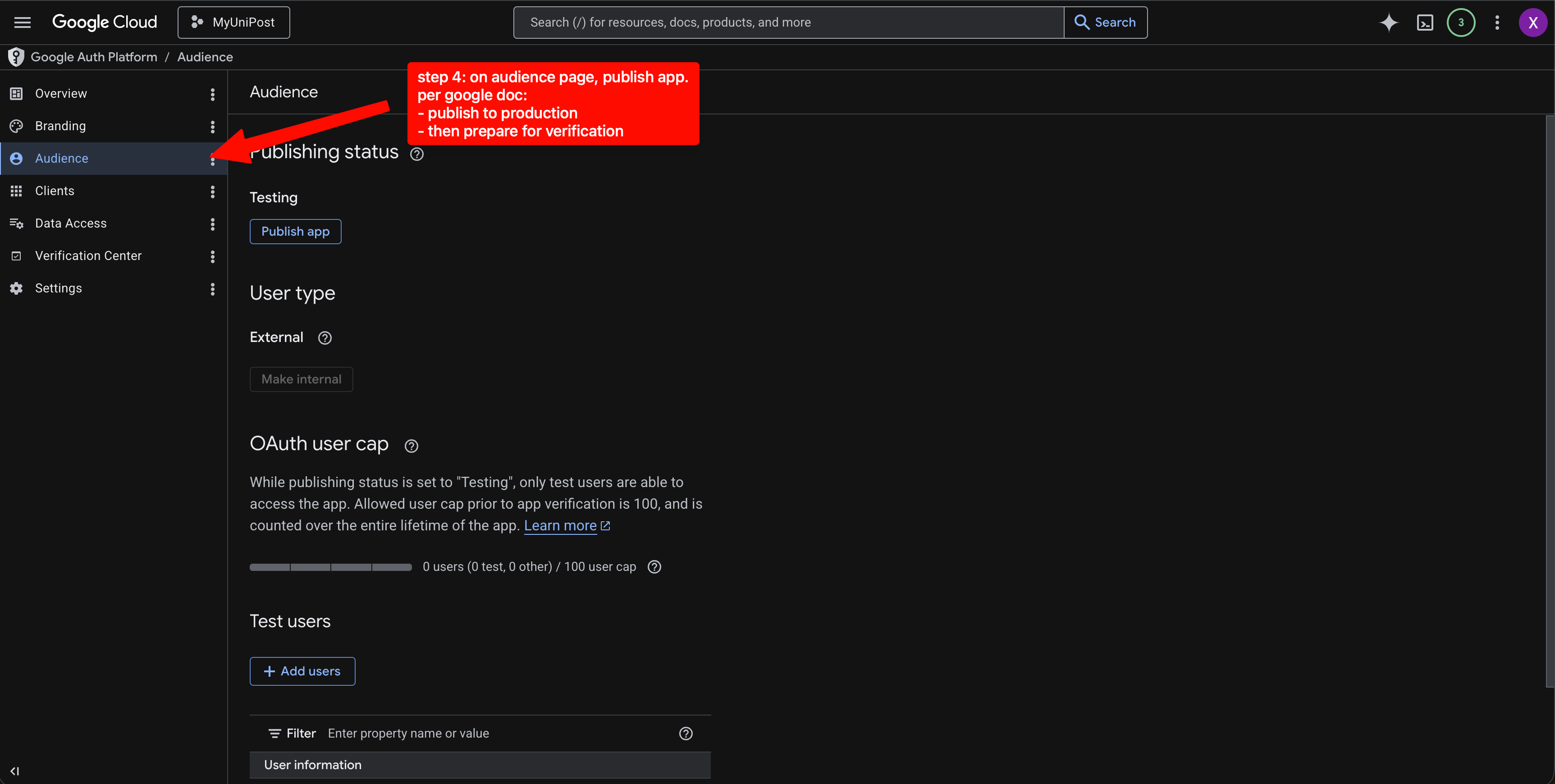The height and width of the screenshot is (784, 1555).
Task: Click the Google Auth Platform shield icon
Action: click(16, 57)
